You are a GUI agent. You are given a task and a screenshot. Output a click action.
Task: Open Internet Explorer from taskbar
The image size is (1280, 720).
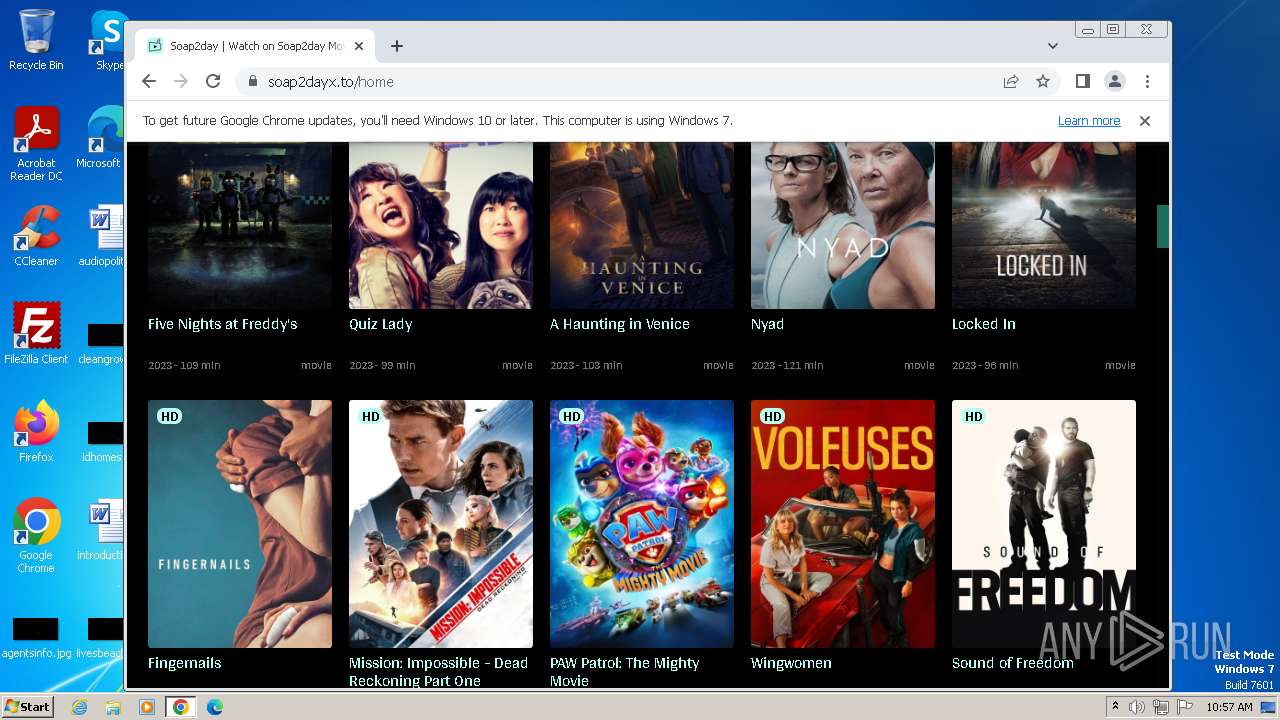(79, 707)
